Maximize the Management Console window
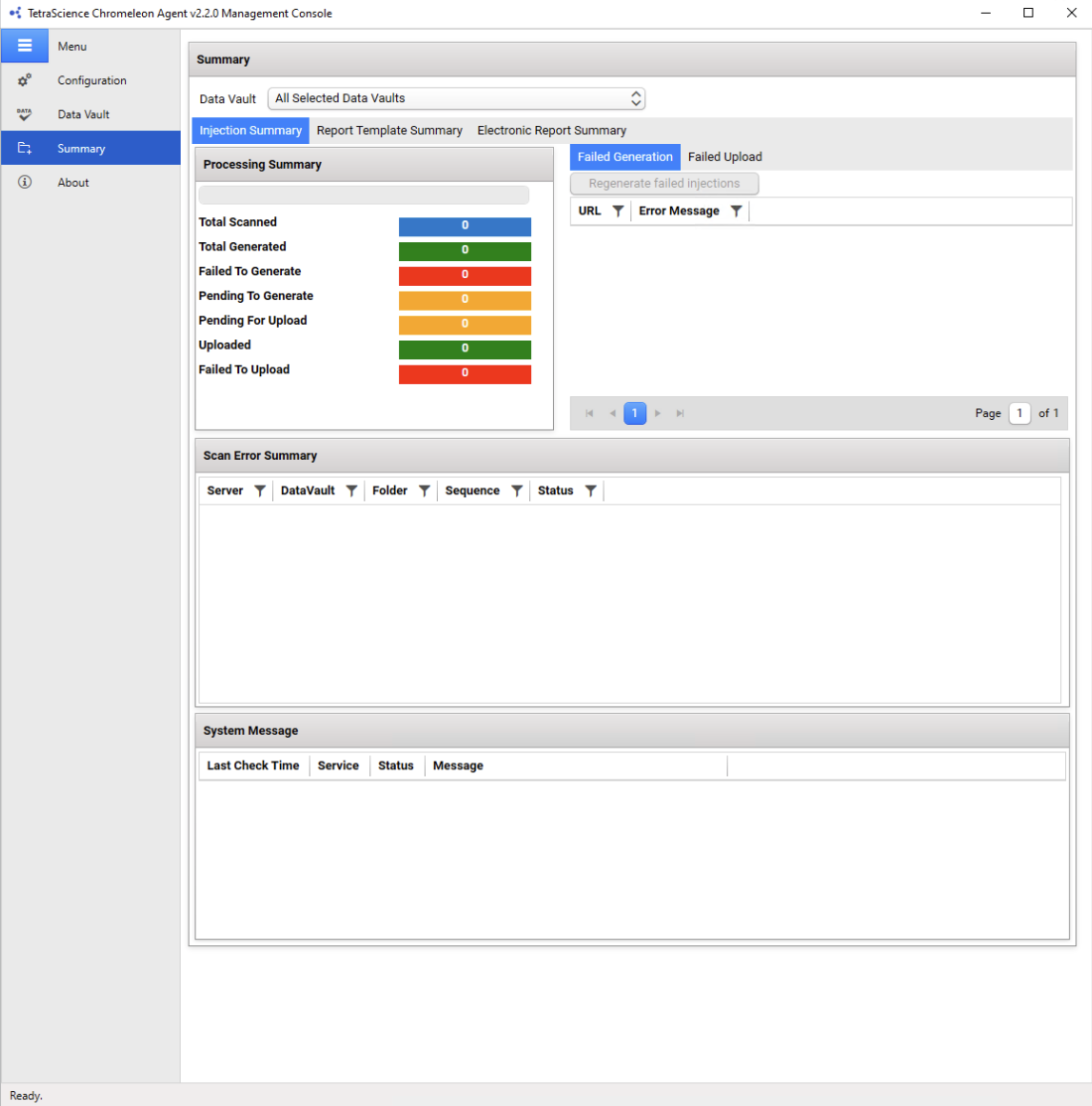1092x1106 pixels. click(1028, 13)
